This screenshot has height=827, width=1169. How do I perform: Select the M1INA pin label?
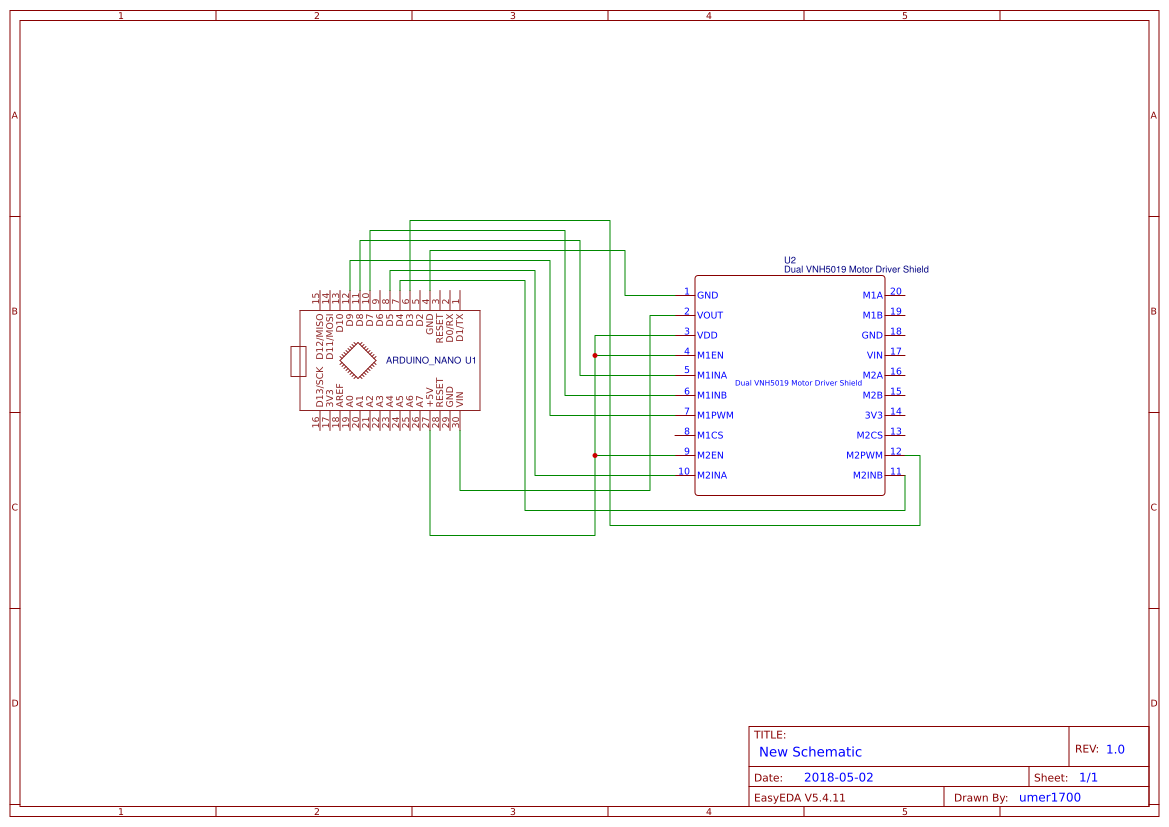pyautogui.click(x=712, y=376)
